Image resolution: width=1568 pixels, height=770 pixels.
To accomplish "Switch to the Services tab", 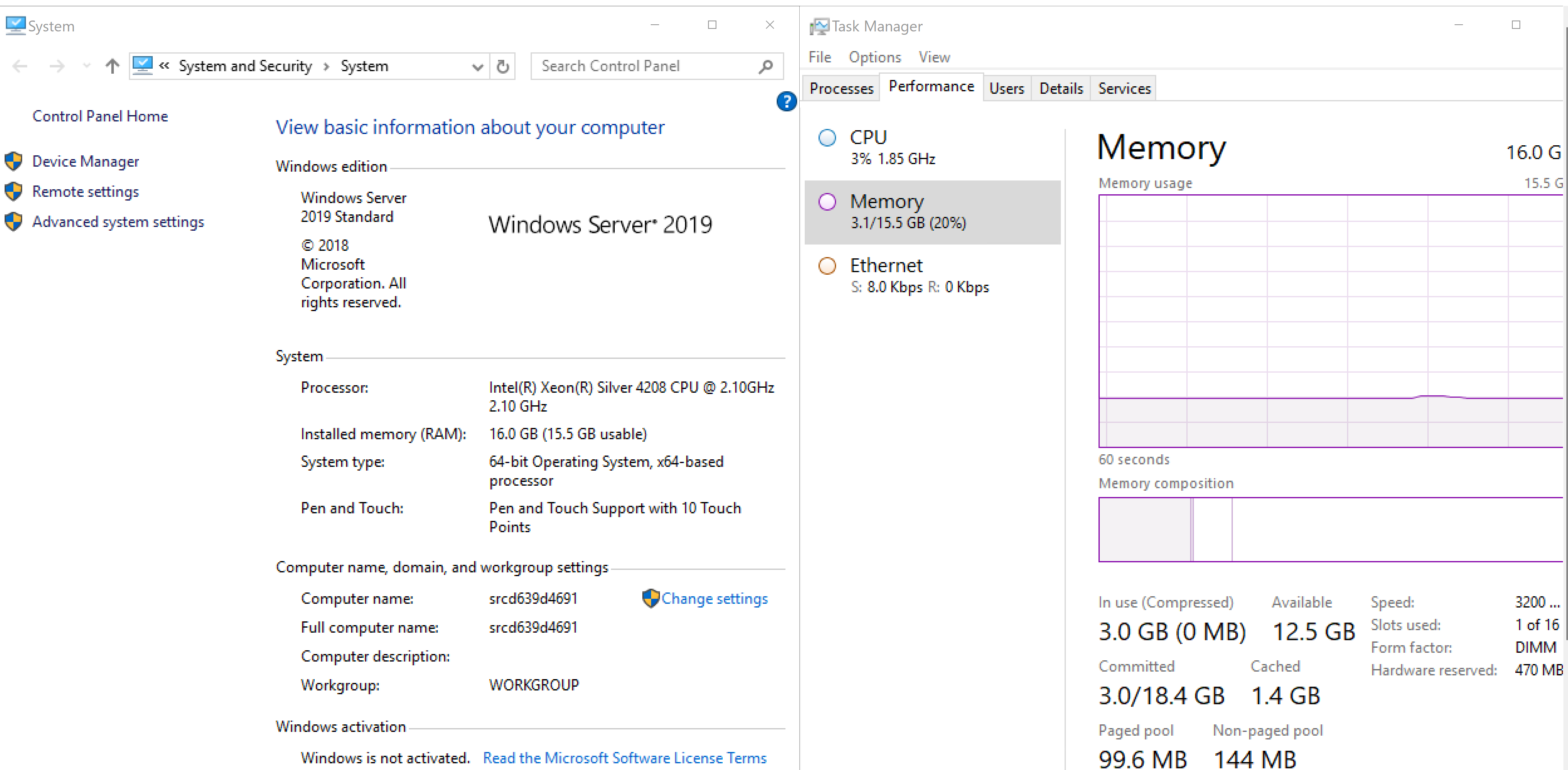I will point(1124,89).
